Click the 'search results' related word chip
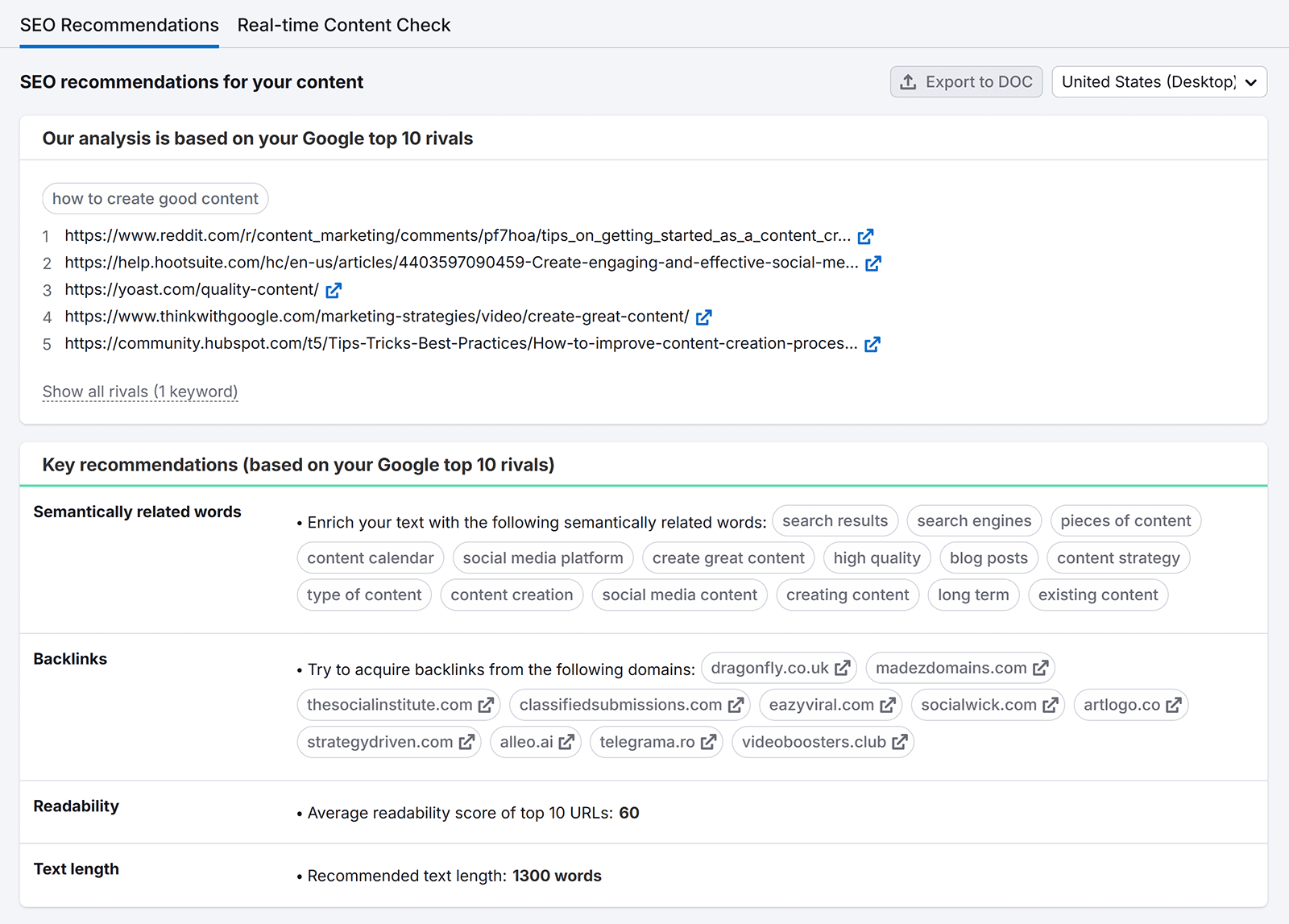This screenshot has width=1289, height=924. tap(835, 520)
